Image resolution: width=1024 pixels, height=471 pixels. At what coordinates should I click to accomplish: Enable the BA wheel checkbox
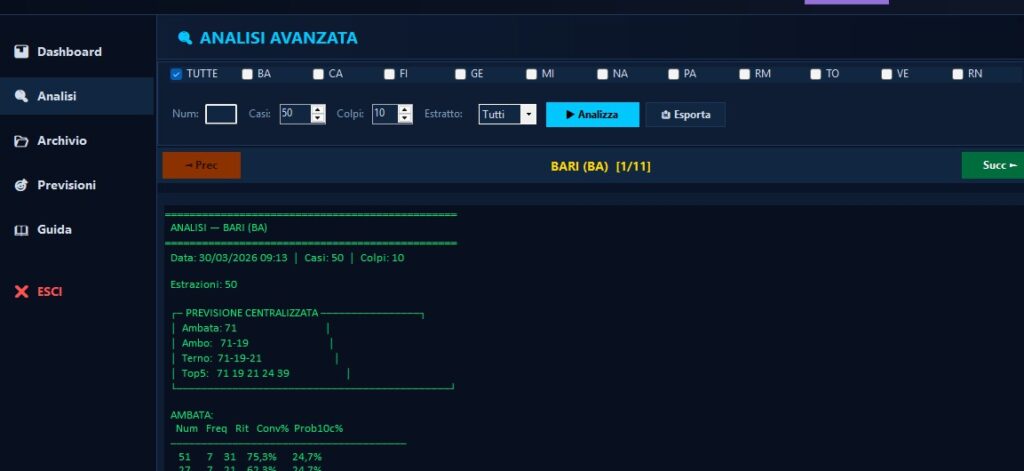point(247,74)
